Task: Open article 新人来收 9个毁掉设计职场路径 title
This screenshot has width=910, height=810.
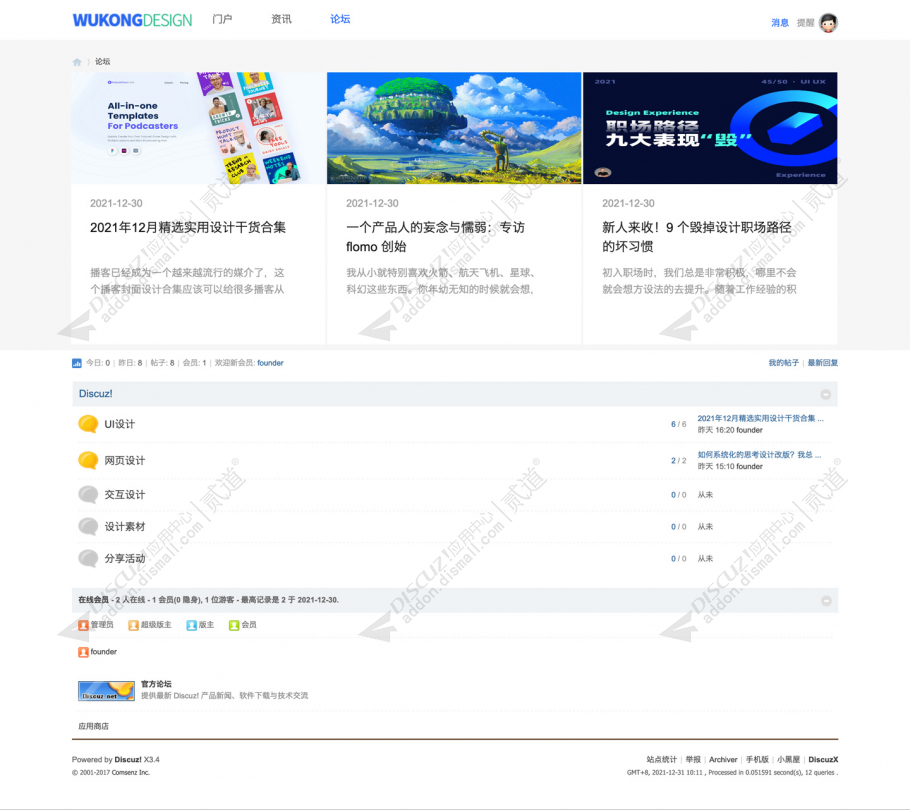Action: 696,237
